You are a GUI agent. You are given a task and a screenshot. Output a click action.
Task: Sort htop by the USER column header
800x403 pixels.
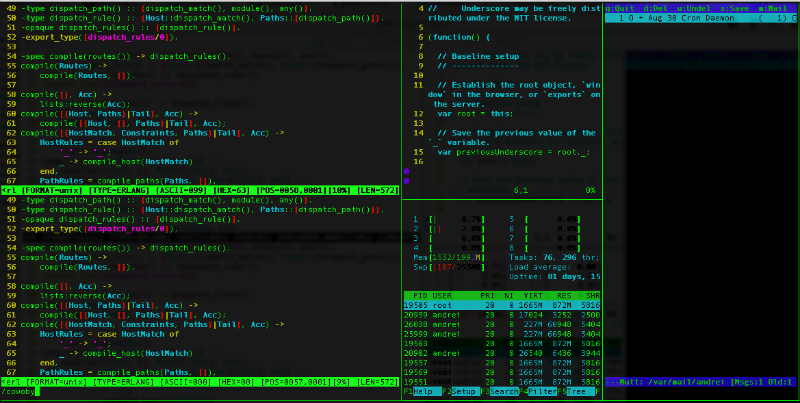pyautogui.click(x=442, y=295)
